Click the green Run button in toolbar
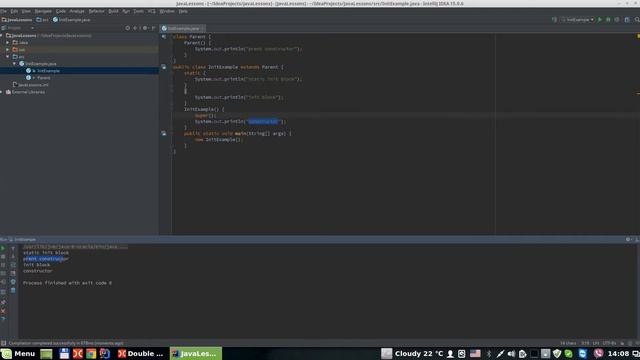Image resolution: width=640 pixels, height=360 pixels. [600, 20]
